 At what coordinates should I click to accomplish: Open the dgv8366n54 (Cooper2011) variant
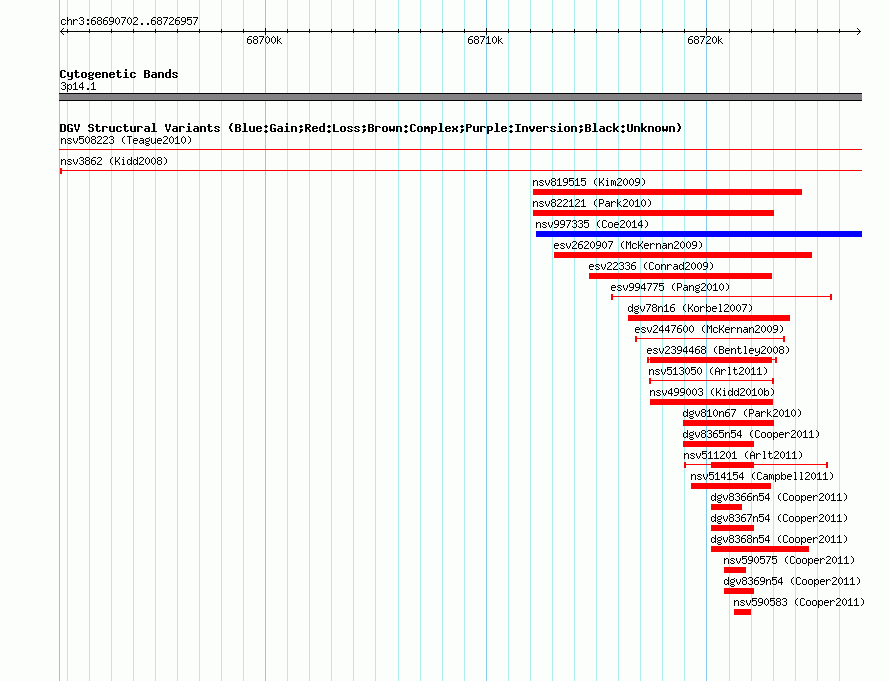726,507
